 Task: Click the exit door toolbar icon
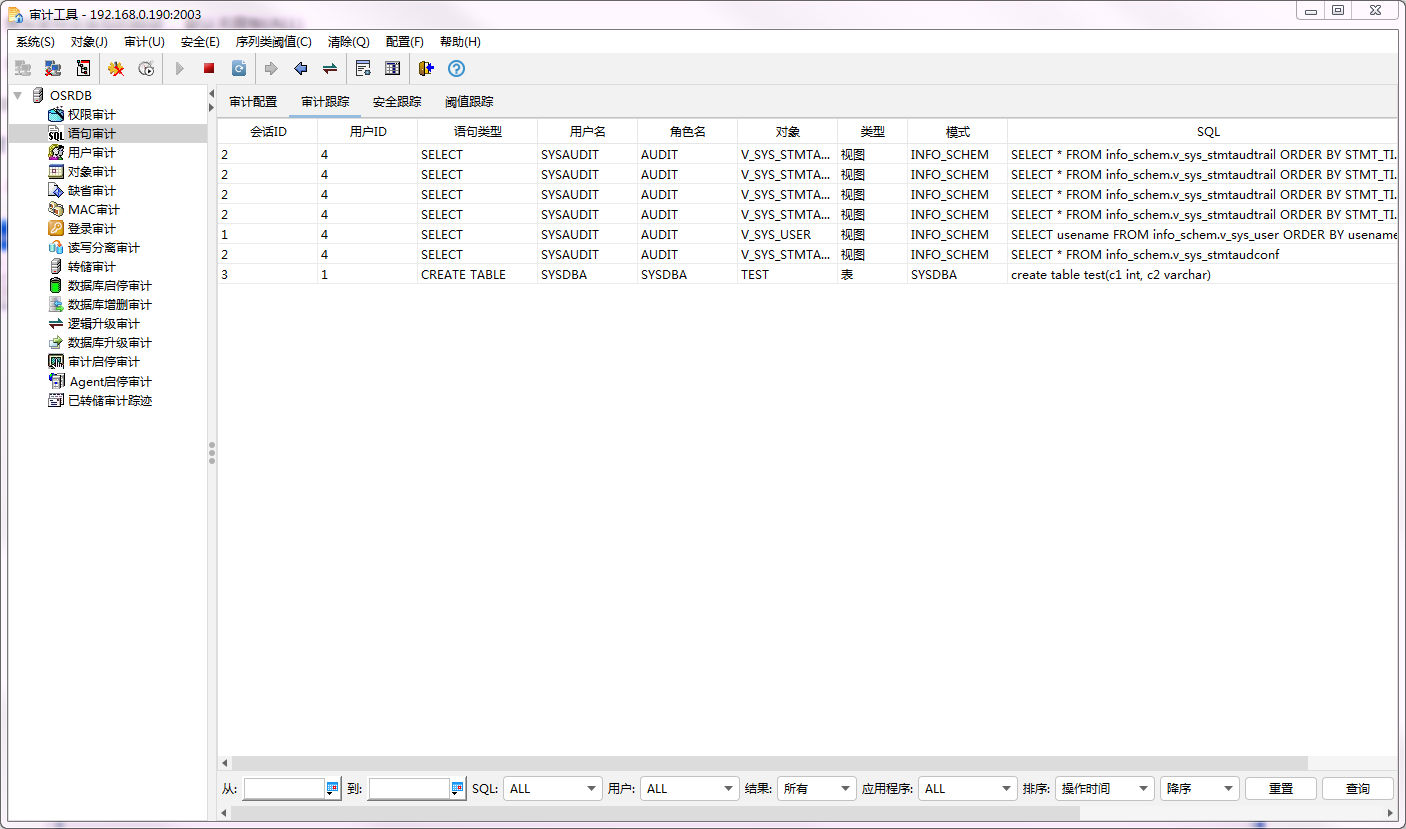pyautogui.click(x=426, y=68)
